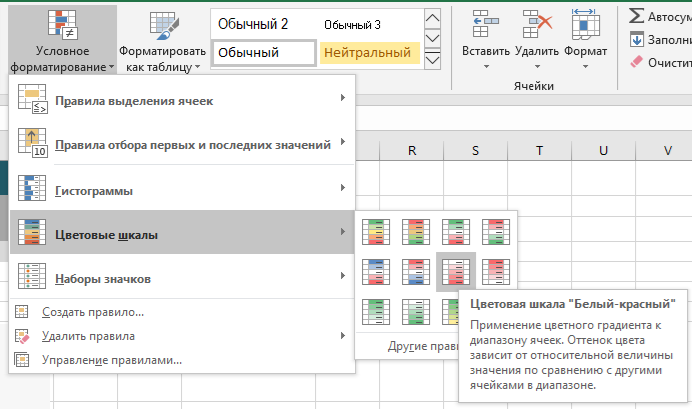
Task: Click the Очистить eraser icon
Action: click(x=637, y=61)
